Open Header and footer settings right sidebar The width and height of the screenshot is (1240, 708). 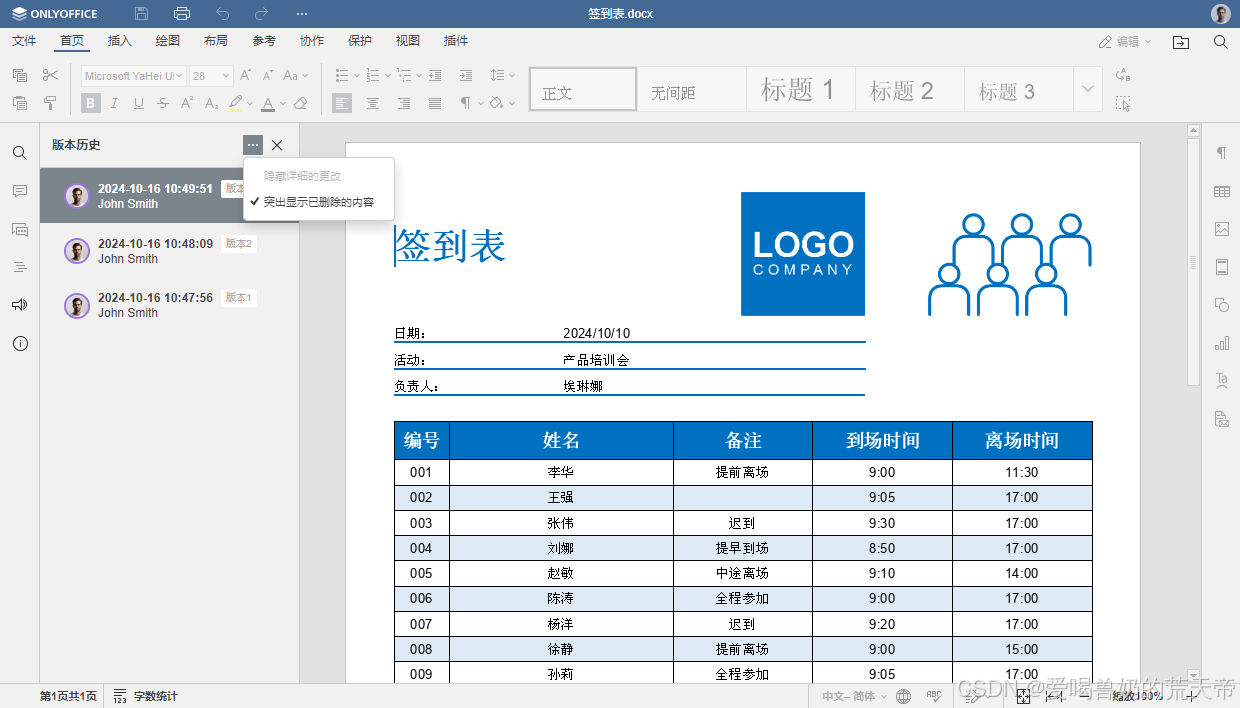point(1221,267)
